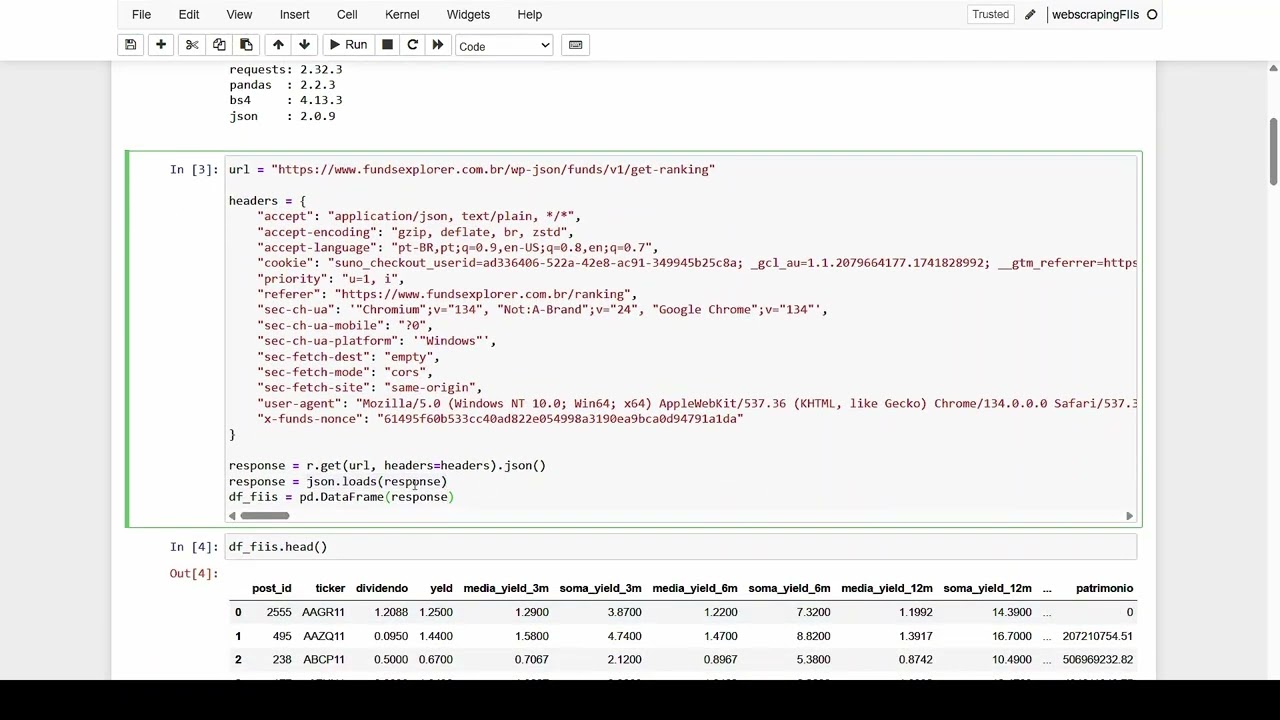Open the Help menu
The image size is (1280, 720).
pyautogui.click(x=529, y=14)
